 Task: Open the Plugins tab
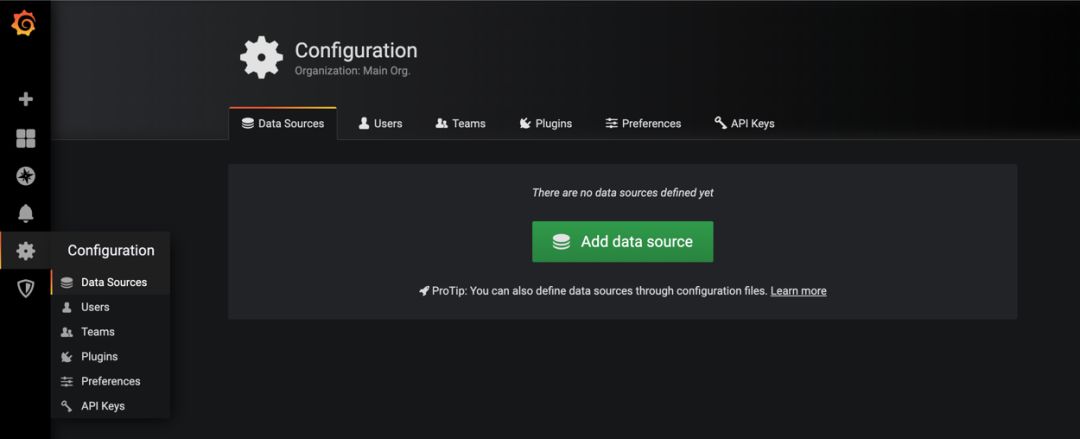click(x=546, y=123)
